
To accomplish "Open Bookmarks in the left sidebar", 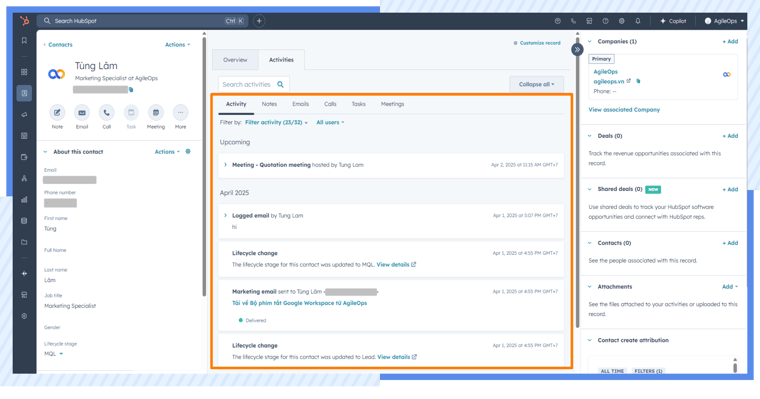I will (24, 41).
